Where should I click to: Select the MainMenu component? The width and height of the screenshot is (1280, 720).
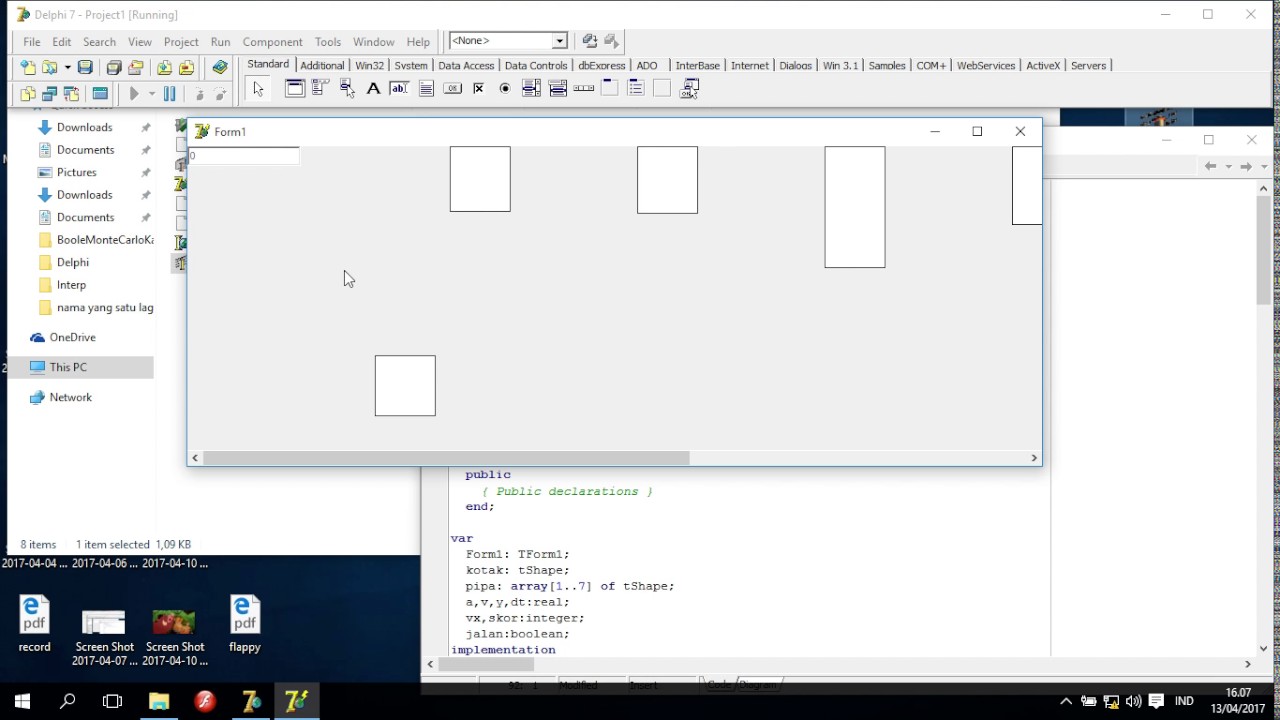click(x=320, y=89)
